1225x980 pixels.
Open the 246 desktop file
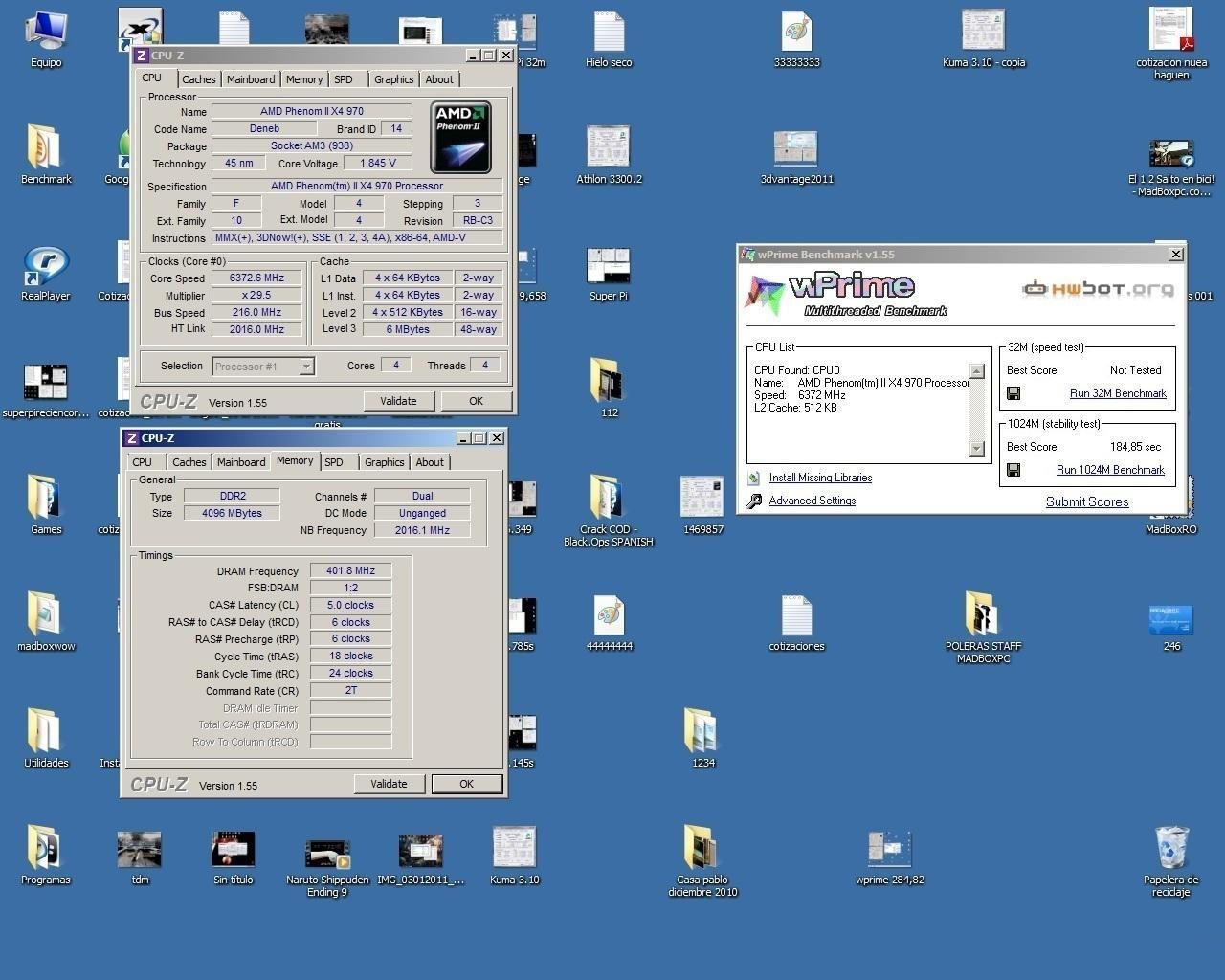point(1171,627)
